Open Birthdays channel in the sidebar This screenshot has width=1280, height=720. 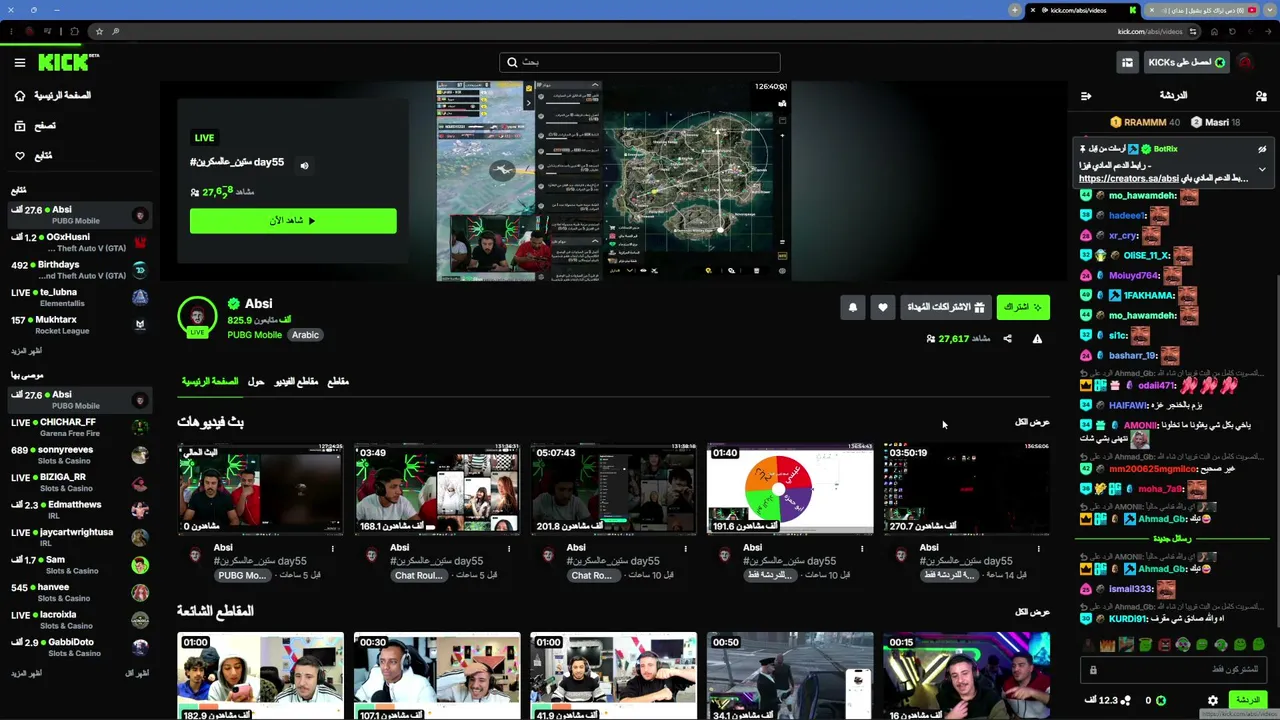click(80, 269)
